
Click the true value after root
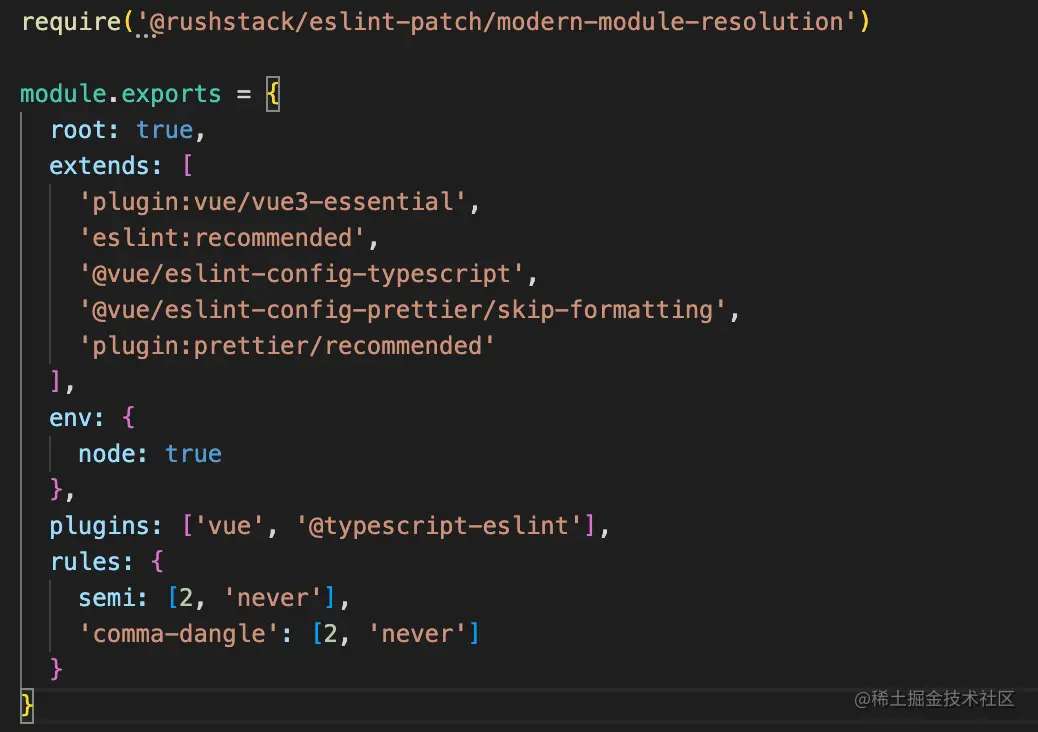click(x=165, y=130)
